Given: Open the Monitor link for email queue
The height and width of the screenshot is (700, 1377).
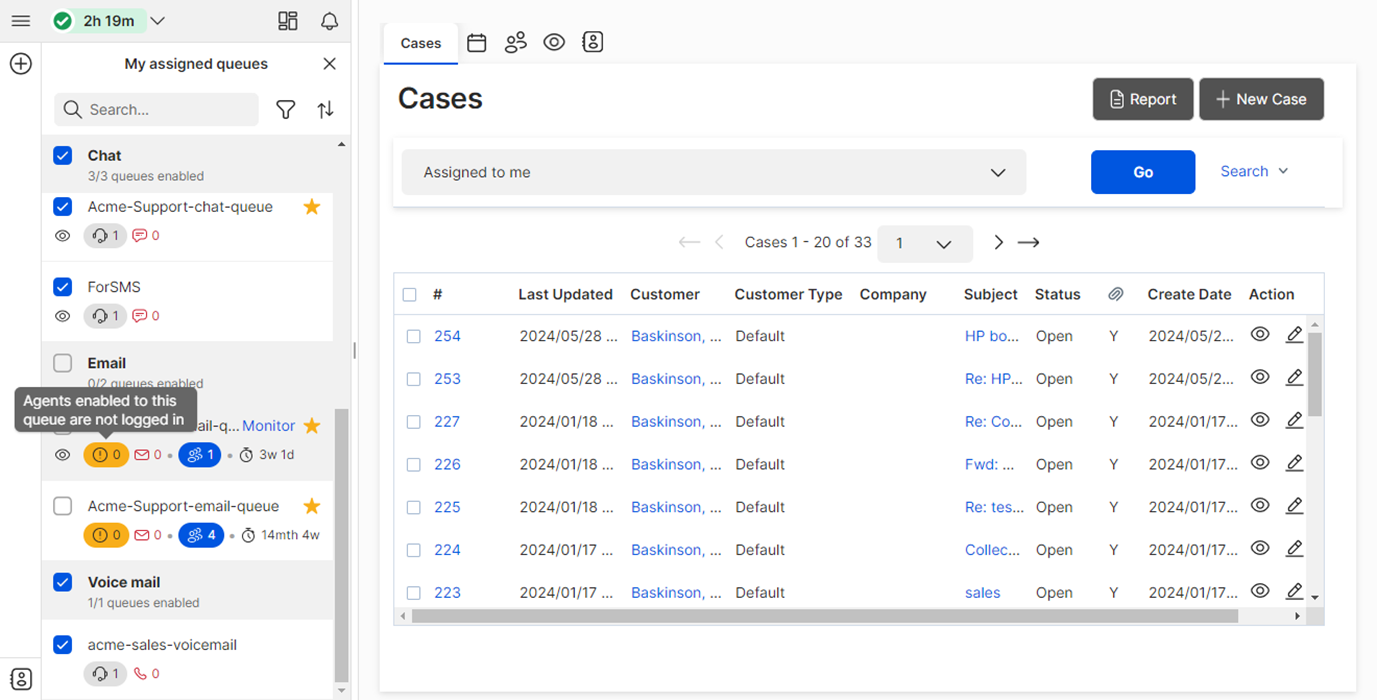Looking at the screenshot, I should (268, 426).
